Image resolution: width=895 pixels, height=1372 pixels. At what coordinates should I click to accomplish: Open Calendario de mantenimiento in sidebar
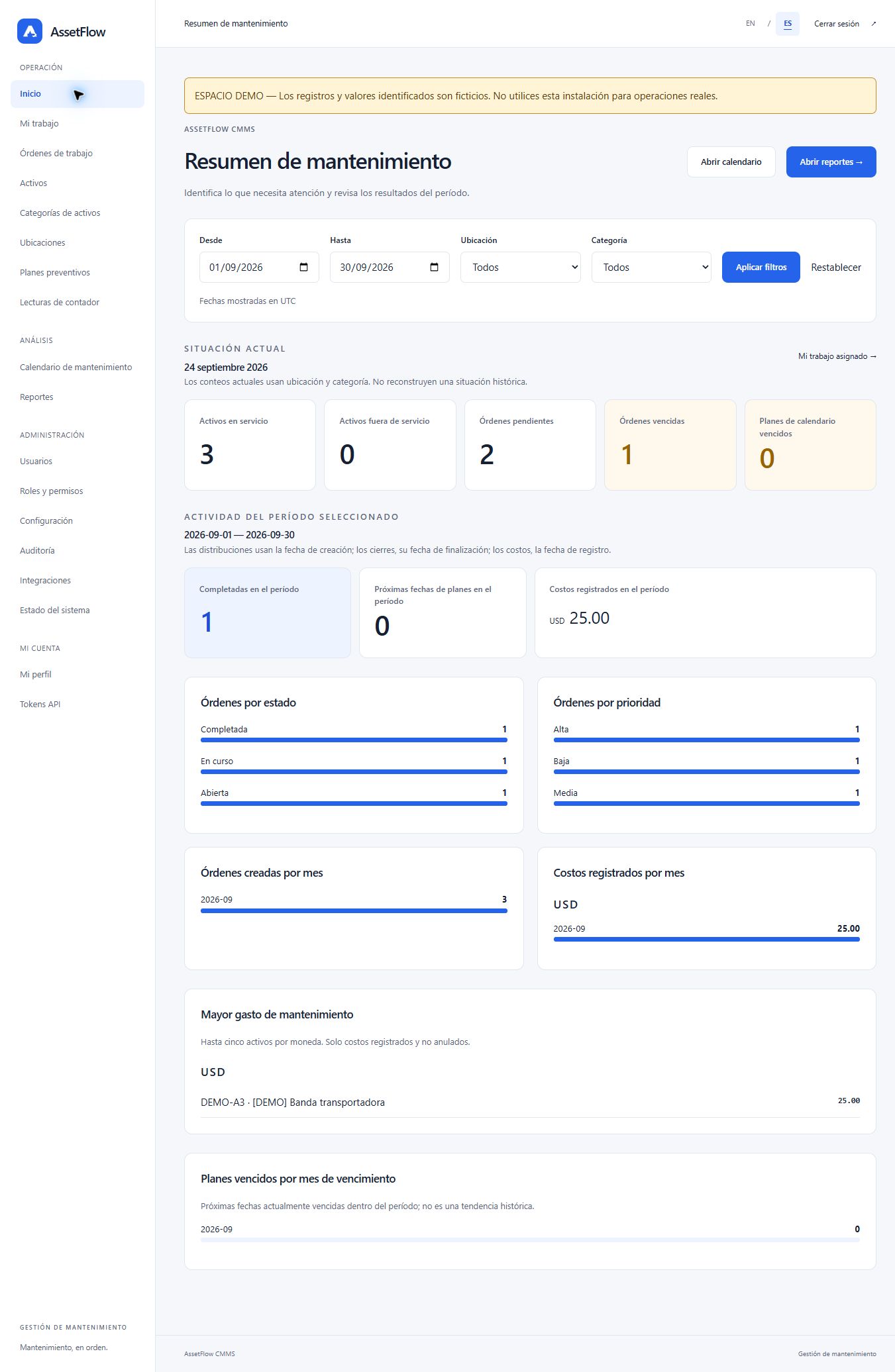pyautogui.click(x=78, y=367)
